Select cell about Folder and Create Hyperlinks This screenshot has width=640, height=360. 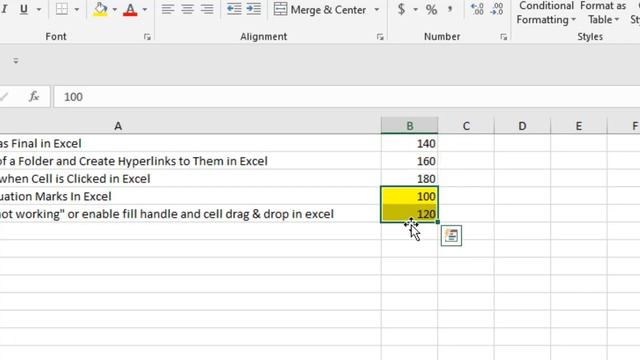(x=190, y=161)
